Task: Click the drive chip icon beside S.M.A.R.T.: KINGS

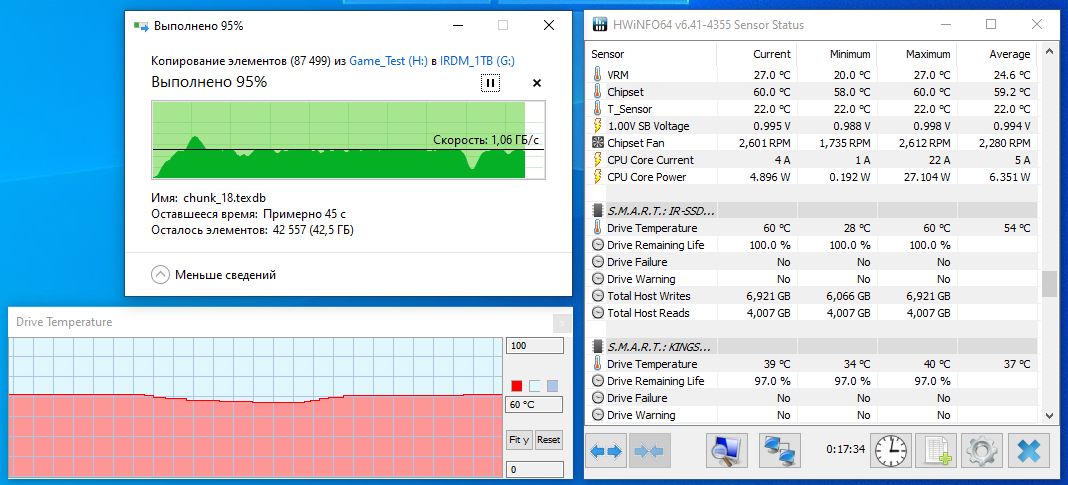Action: tap(597, 347)
